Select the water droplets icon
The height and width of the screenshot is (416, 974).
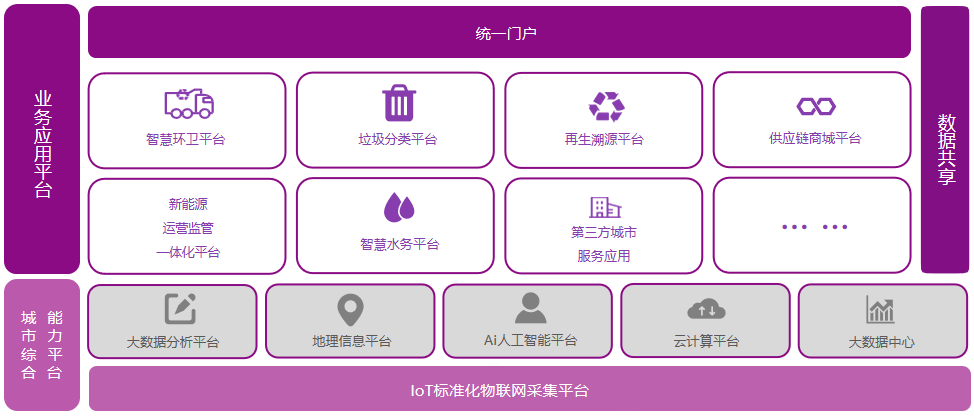[x=399, y=207]
